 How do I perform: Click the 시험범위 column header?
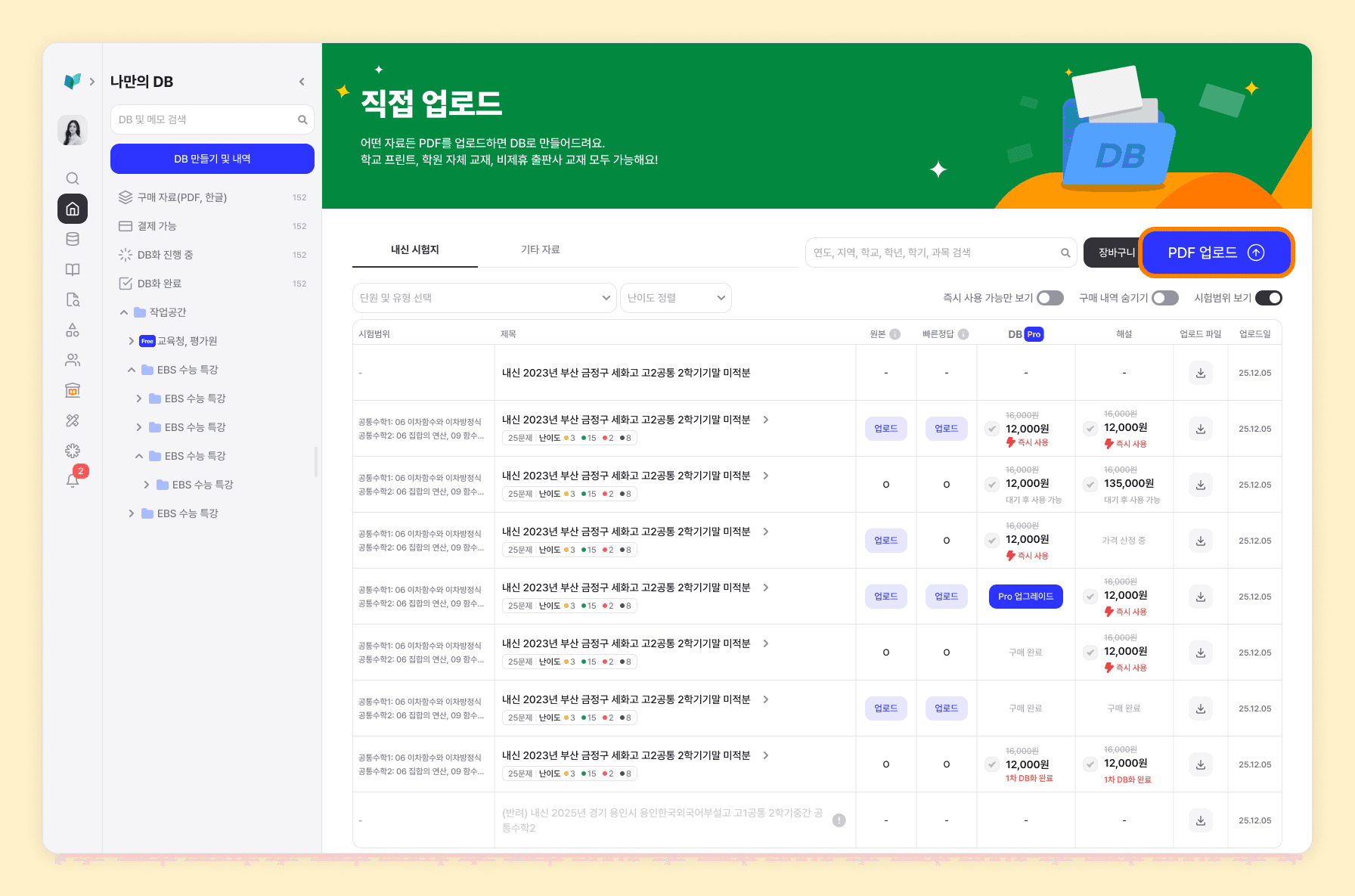click(374, 334)
